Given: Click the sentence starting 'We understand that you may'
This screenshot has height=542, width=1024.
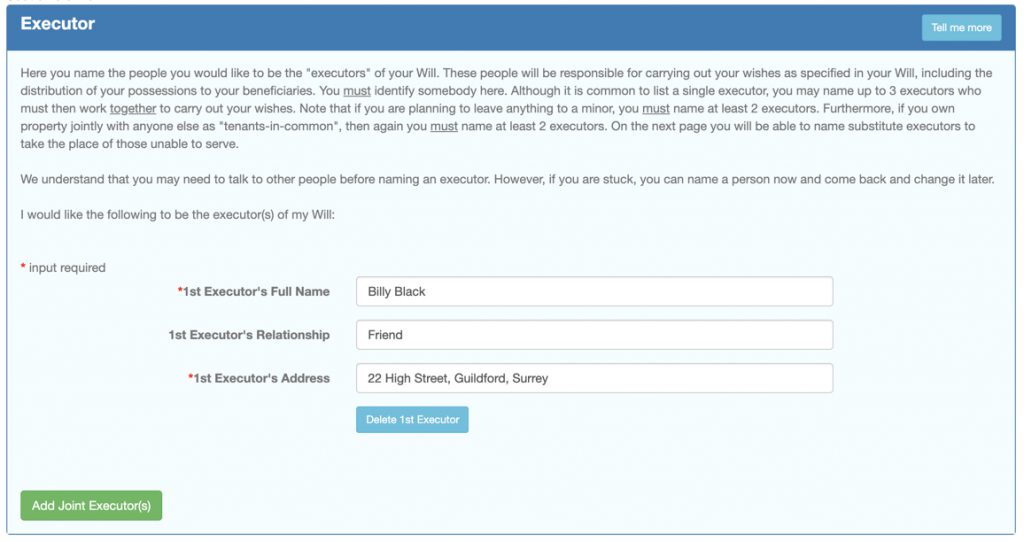Looking at the screenshot, I should (507, 179).
